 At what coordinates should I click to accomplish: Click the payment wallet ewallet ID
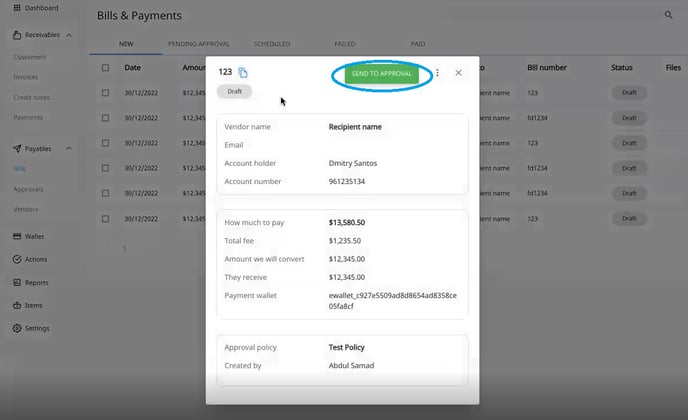(x=393, y=301)
